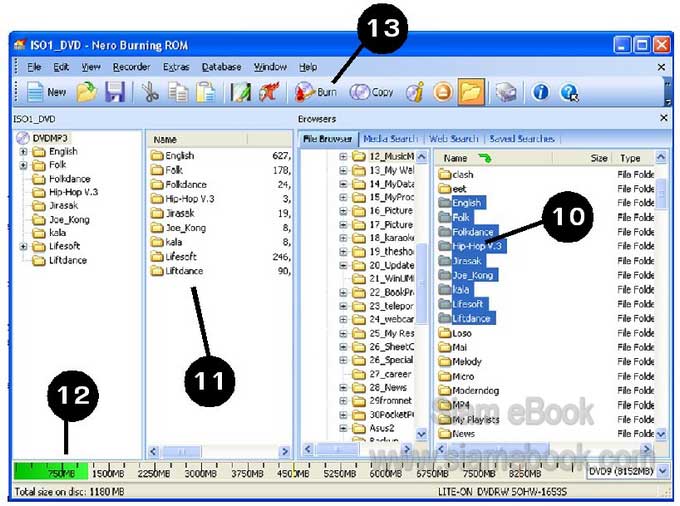This screenshot has width=680, height=506.
Task: Switch to the Web Search tab
Action: (x=454, y=139)
